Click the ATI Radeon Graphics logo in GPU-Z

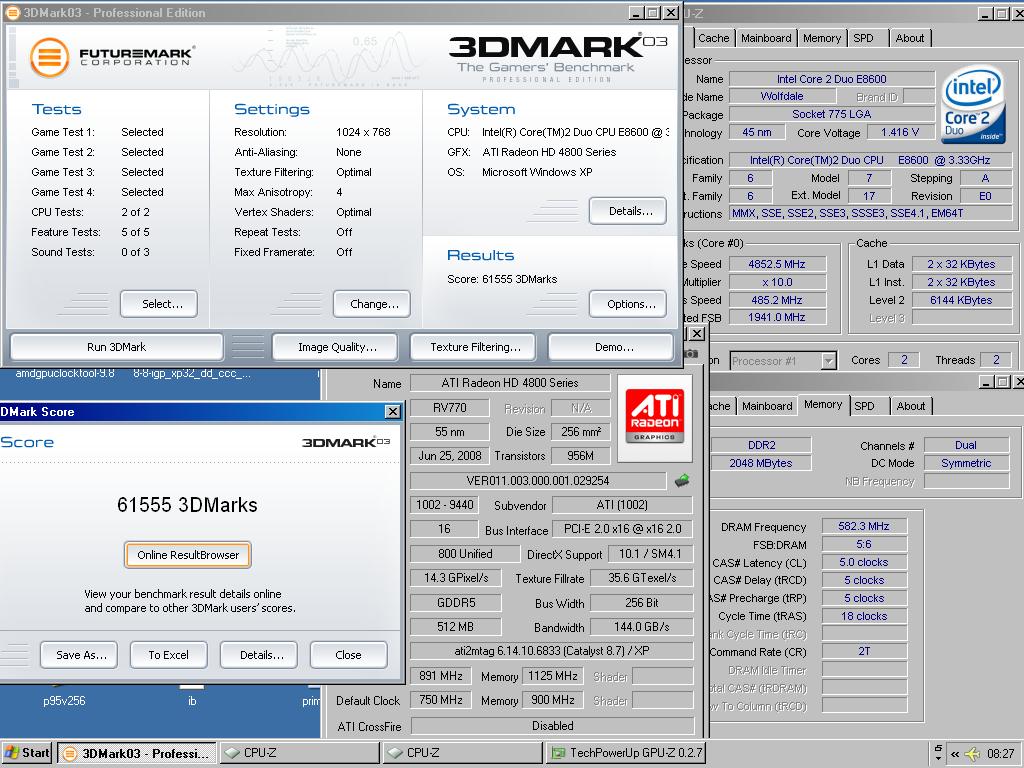[654, 417]
